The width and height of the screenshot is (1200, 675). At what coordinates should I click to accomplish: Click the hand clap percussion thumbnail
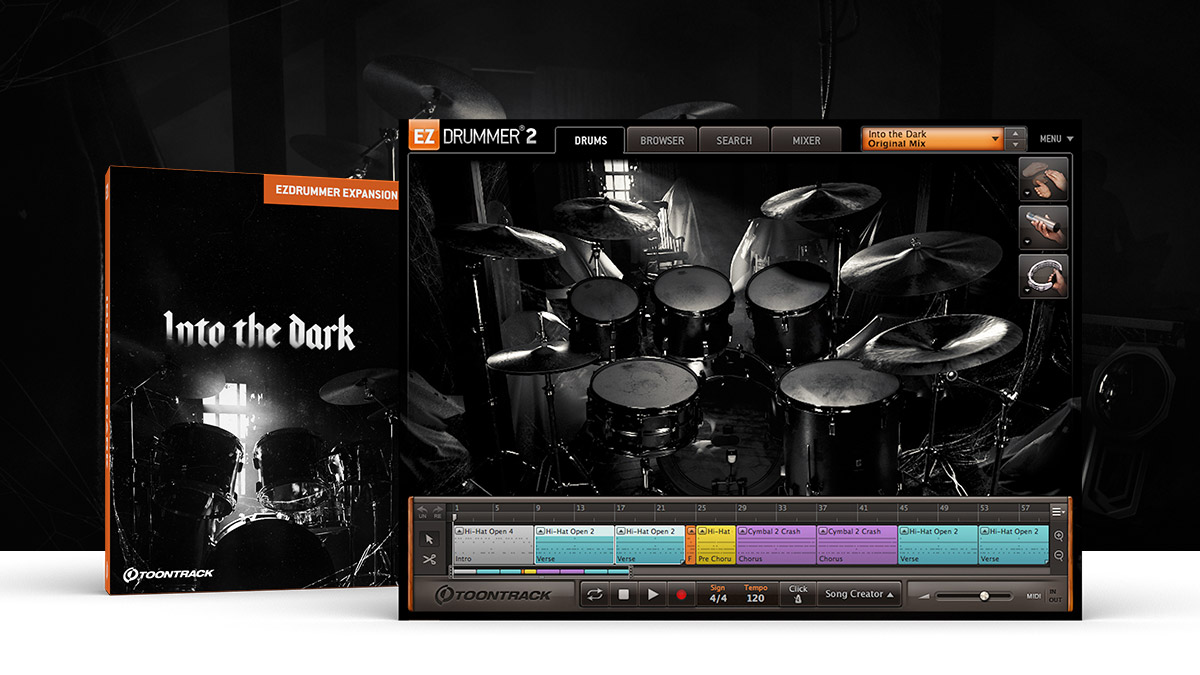coord(1045,178)
